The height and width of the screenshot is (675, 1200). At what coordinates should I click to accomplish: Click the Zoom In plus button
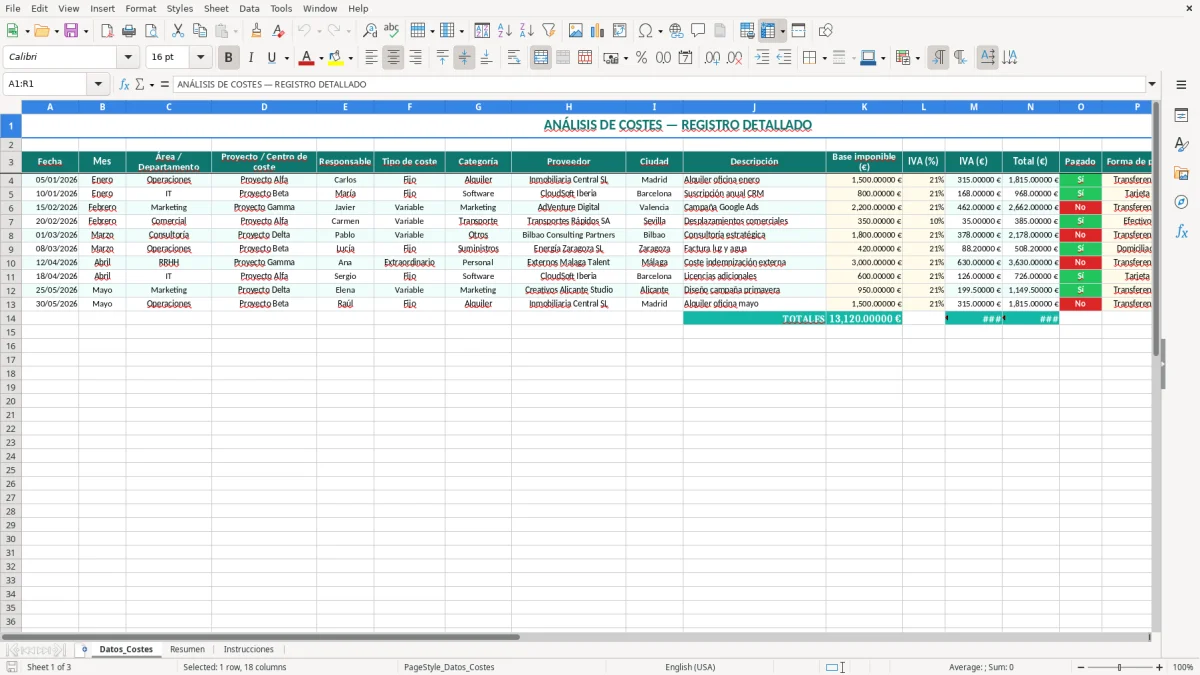(1160, 667)
